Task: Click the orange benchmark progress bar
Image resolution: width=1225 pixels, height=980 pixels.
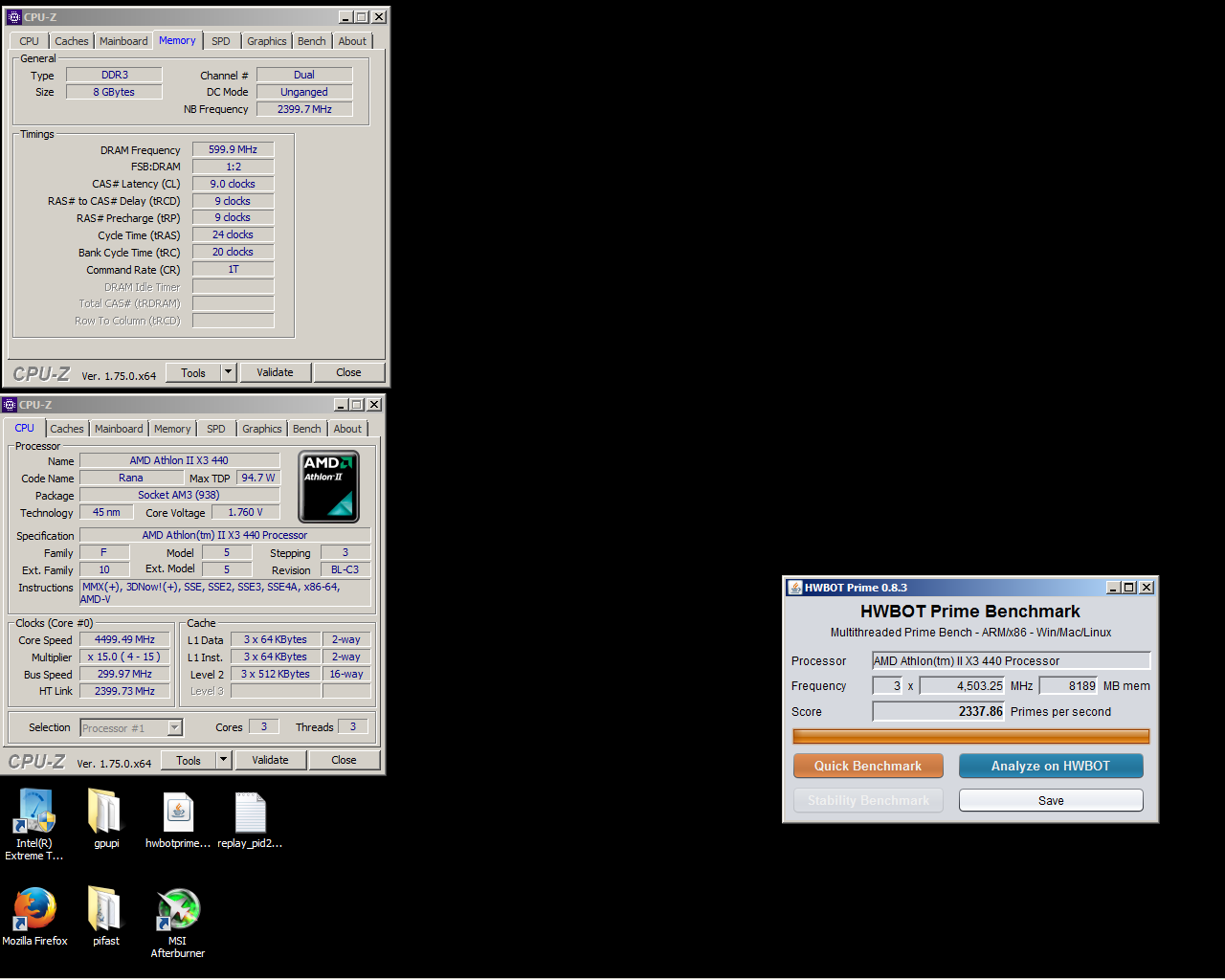Action: [x=970, y=736]
